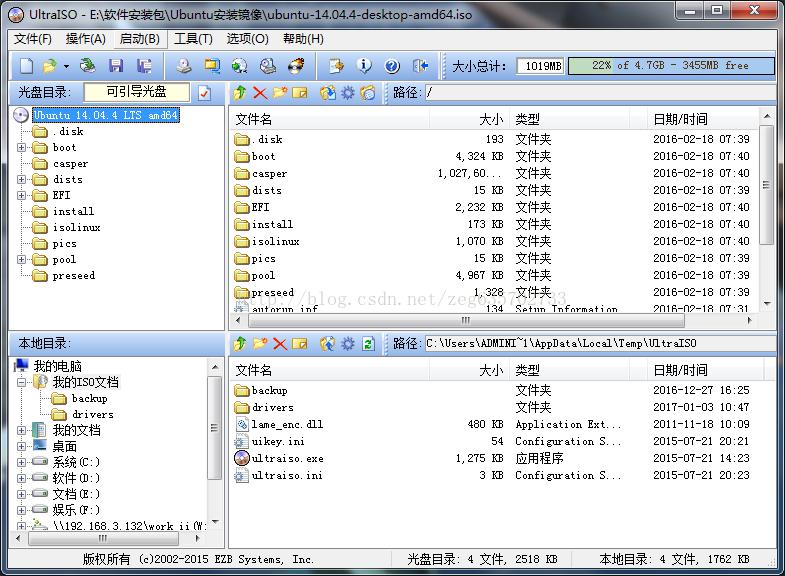
Task: Select isolinux folder in disc tree
Action: pyautogui.click(x=77, y=228)
